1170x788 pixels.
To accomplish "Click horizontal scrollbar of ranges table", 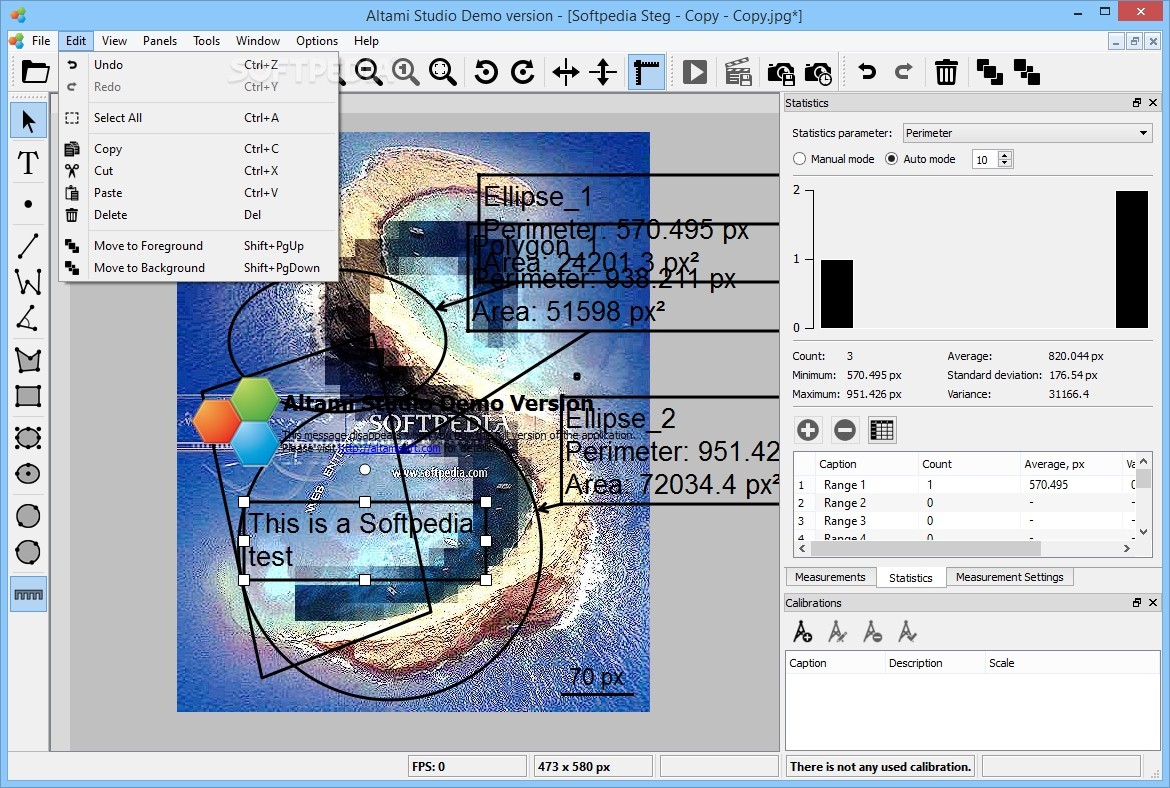I will click(x=925, y=548).
